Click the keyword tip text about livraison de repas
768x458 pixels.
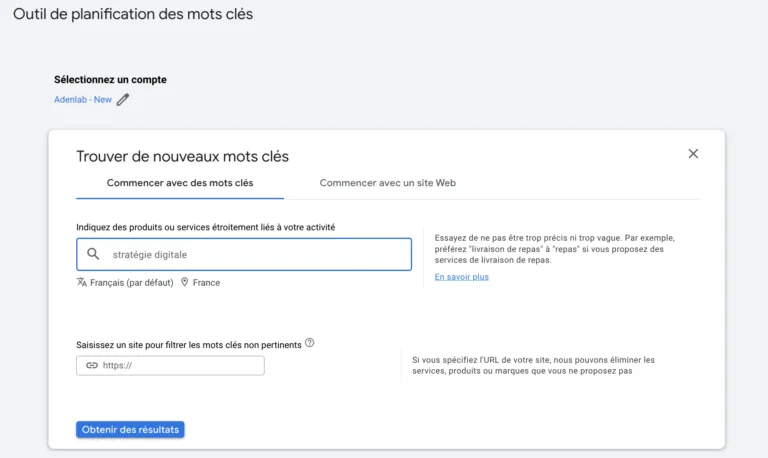(554, 249)
